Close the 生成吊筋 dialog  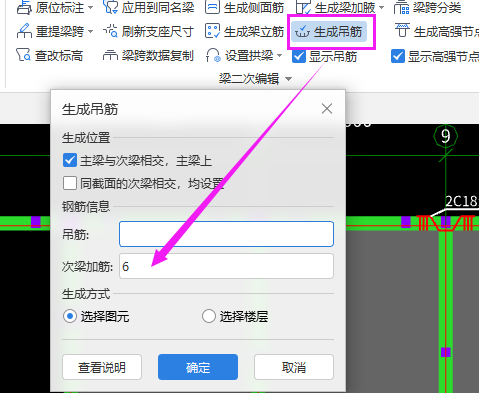point(327,109)
